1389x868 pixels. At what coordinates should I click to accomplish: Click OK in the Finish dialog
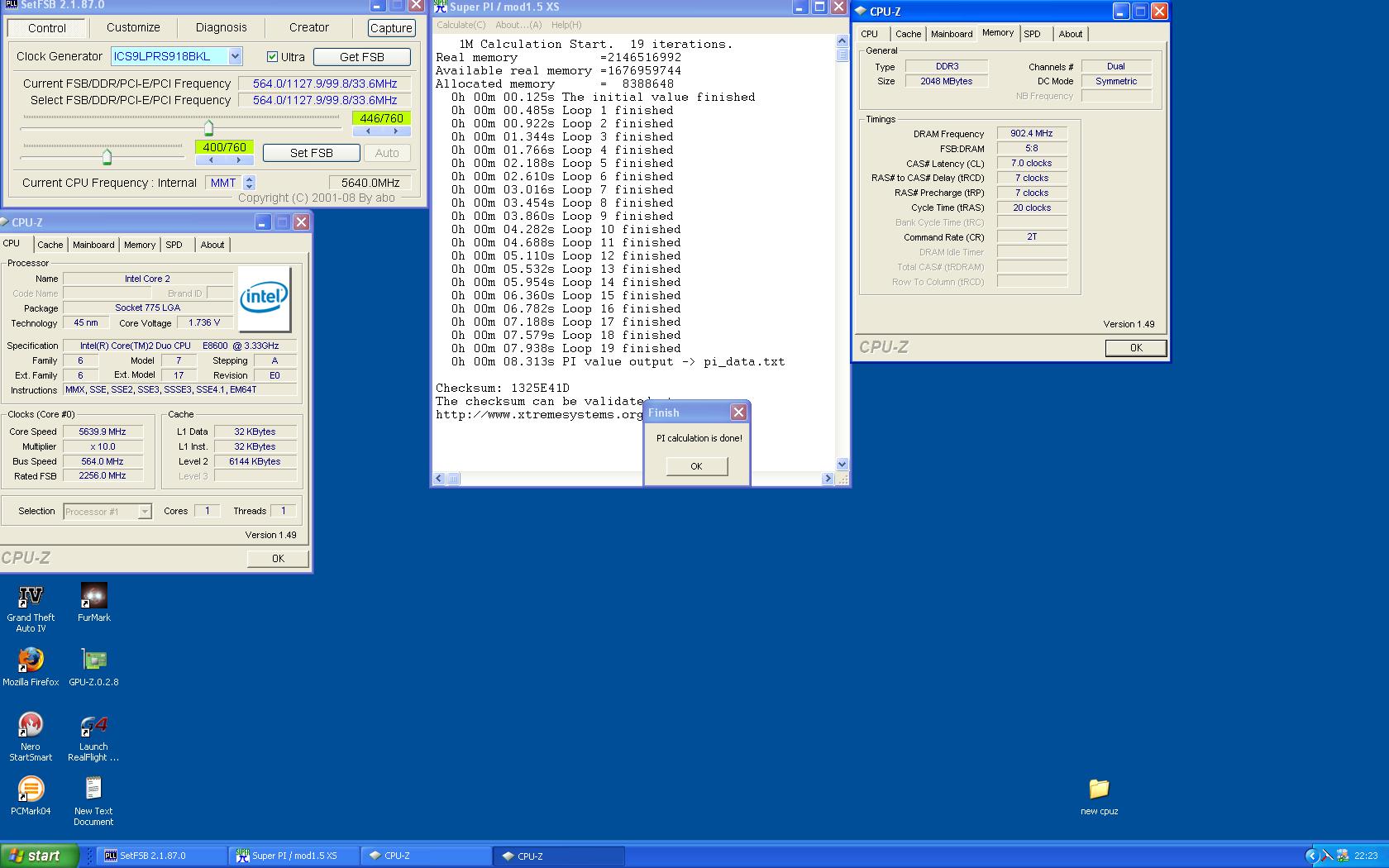pyautogui.click(x=696, y=466)
